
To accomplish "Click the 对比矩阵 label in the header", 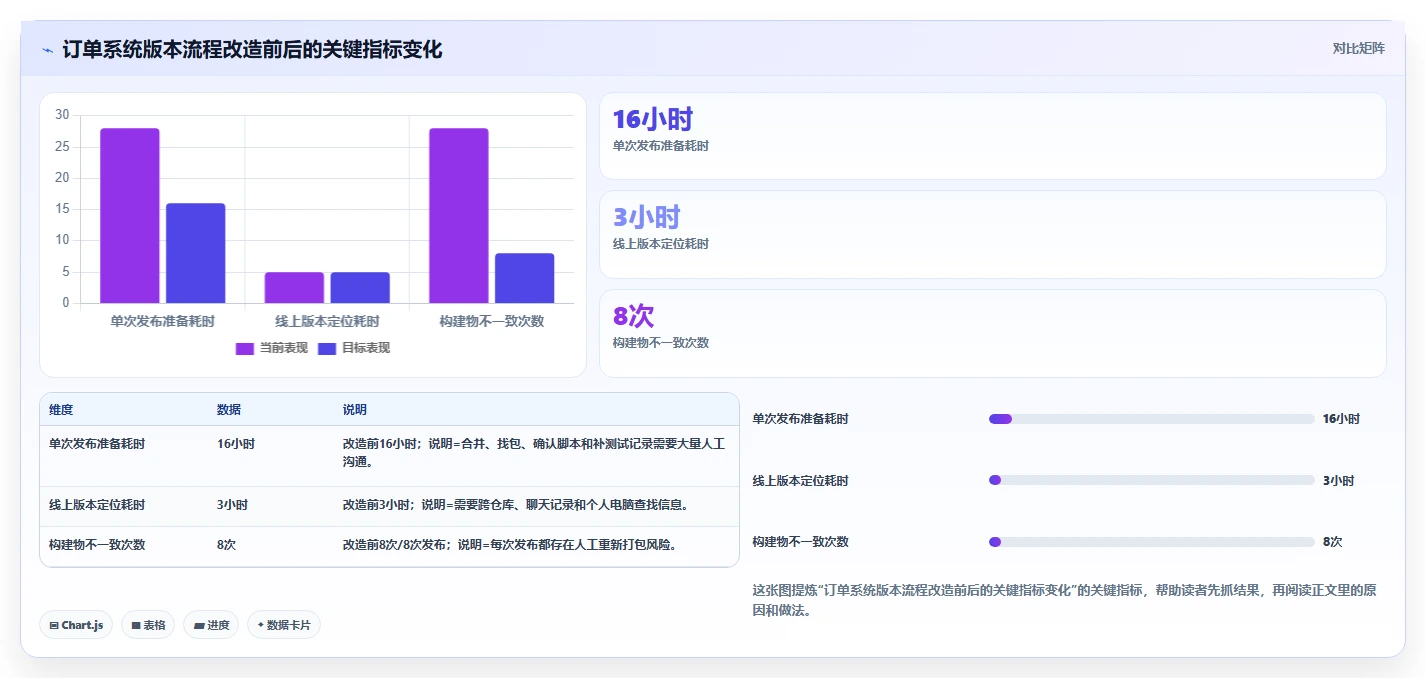I will pos(1358,48).
